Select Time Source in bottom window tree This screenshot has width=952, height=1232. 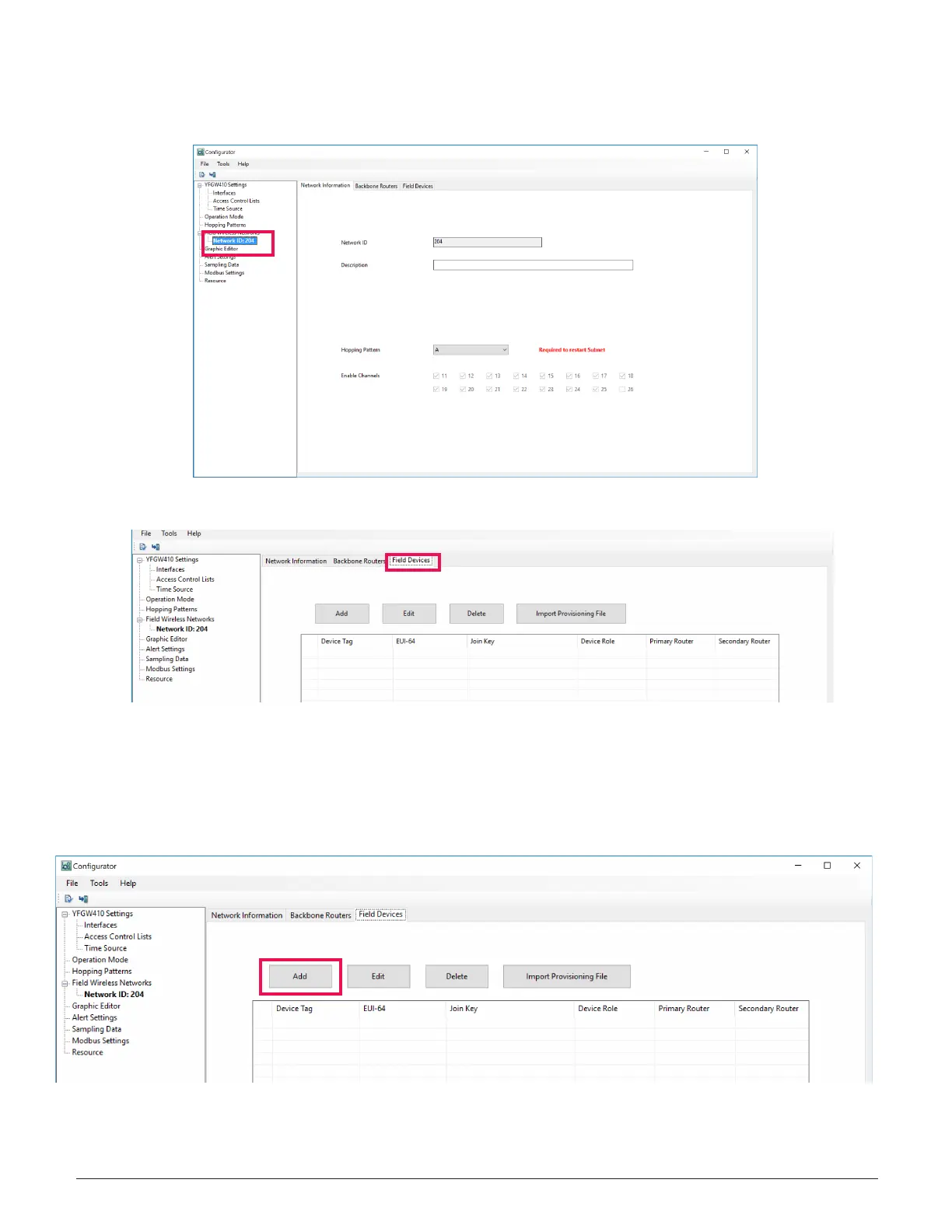tap(106, 949)
